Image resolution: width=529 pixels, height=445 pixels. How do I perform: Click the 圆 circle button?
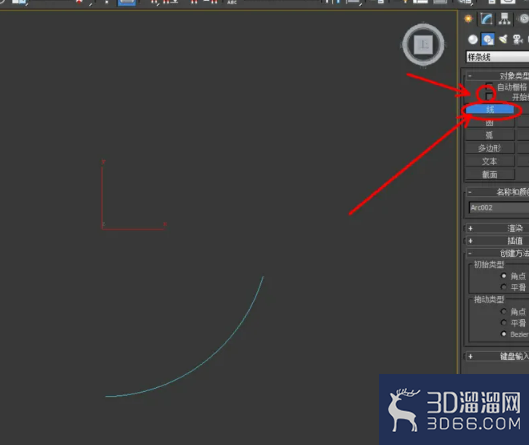pos(490,122)
